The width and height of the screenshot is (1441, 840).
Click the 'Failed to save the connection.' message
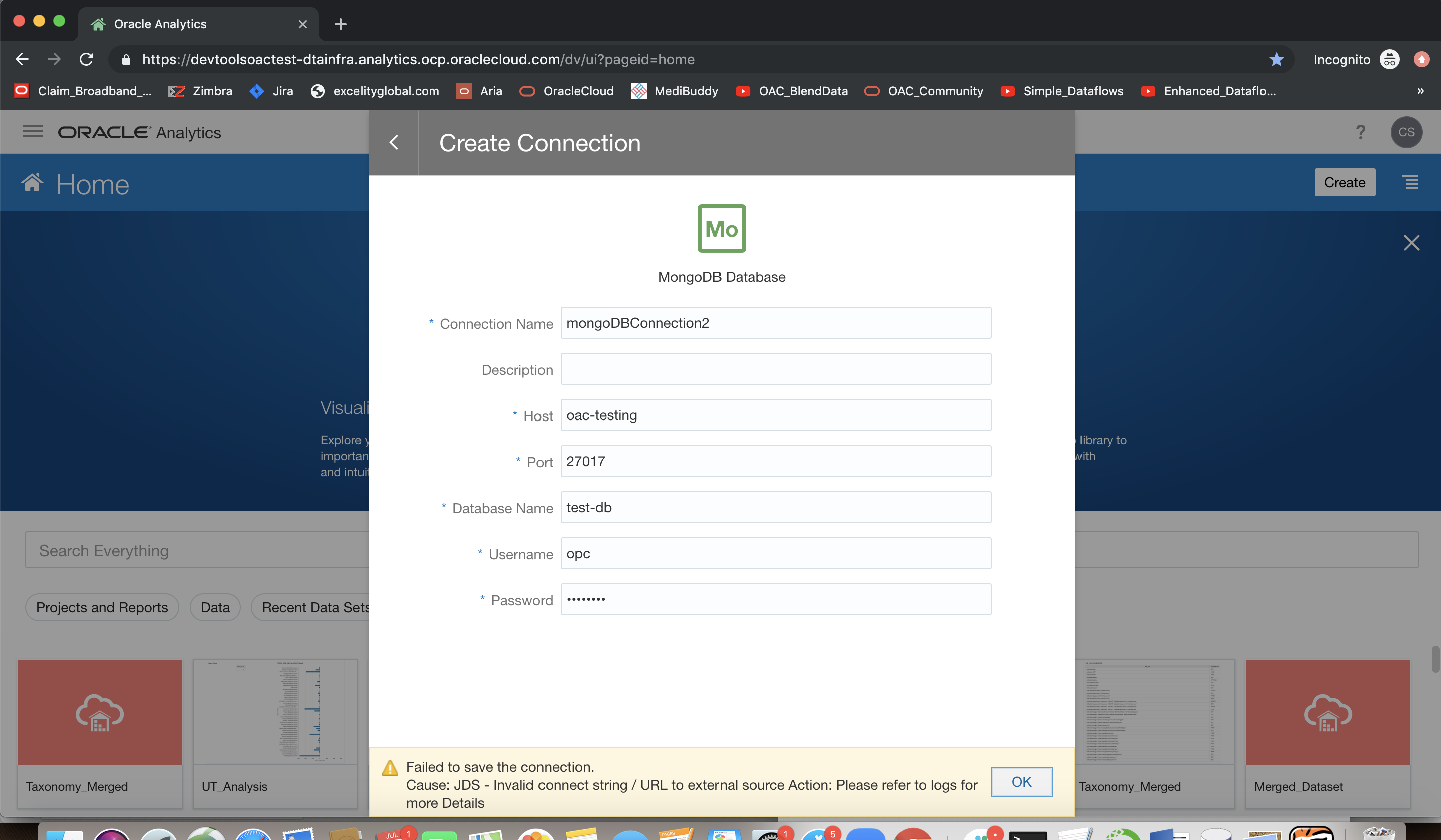pyautogui.click(x=500, y=767)
